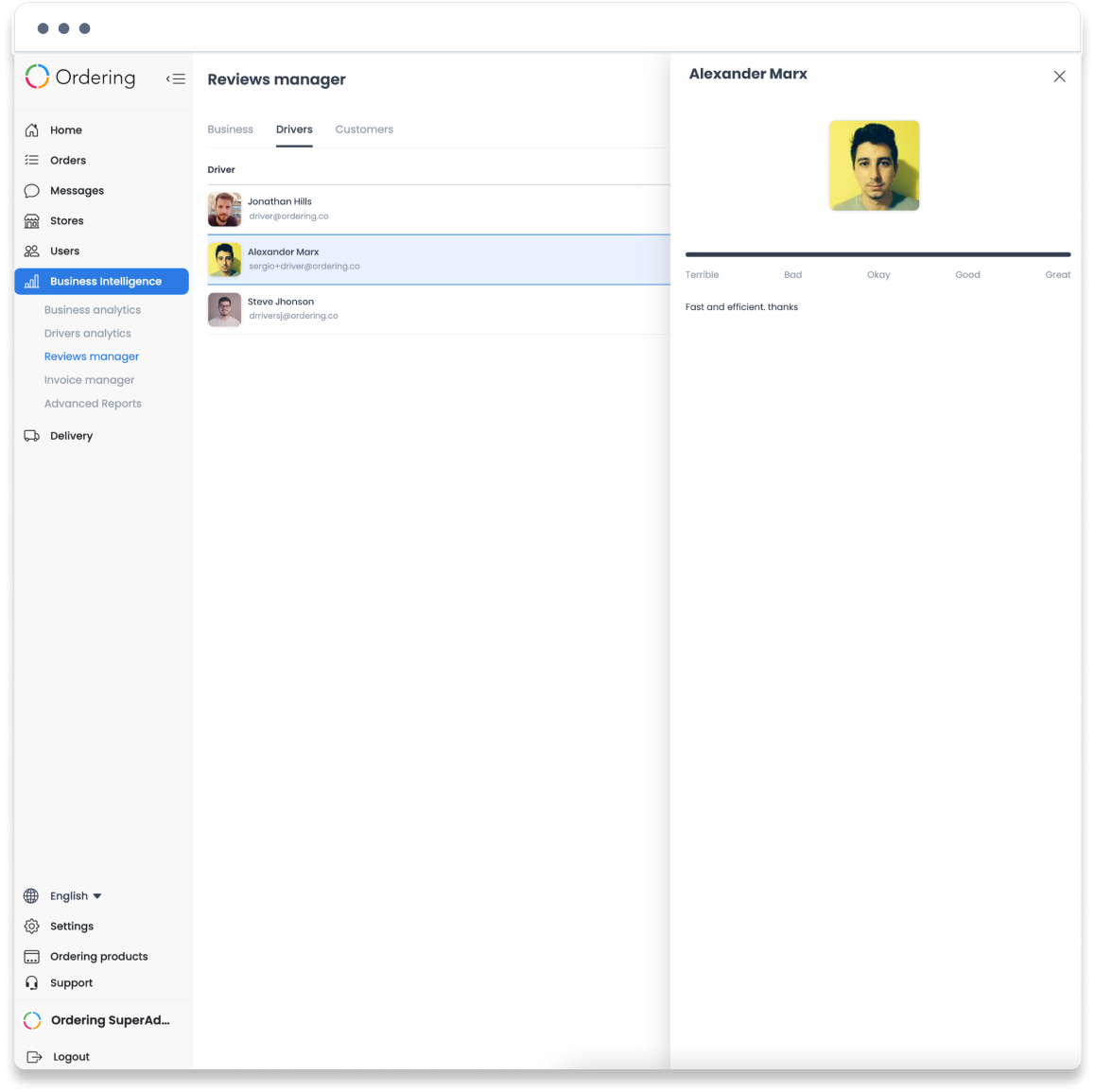Viewport: 1095px width, 1092px height.
Task: Click the Ordering SuperAdmin profile icon
Action: point(32,1020)
